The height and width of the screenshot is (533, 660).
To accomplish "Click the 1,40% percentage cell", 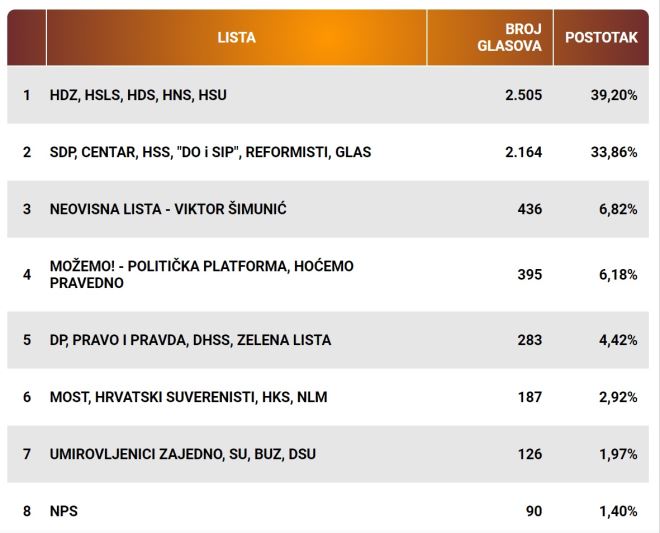I will click(x=618, y=511).
